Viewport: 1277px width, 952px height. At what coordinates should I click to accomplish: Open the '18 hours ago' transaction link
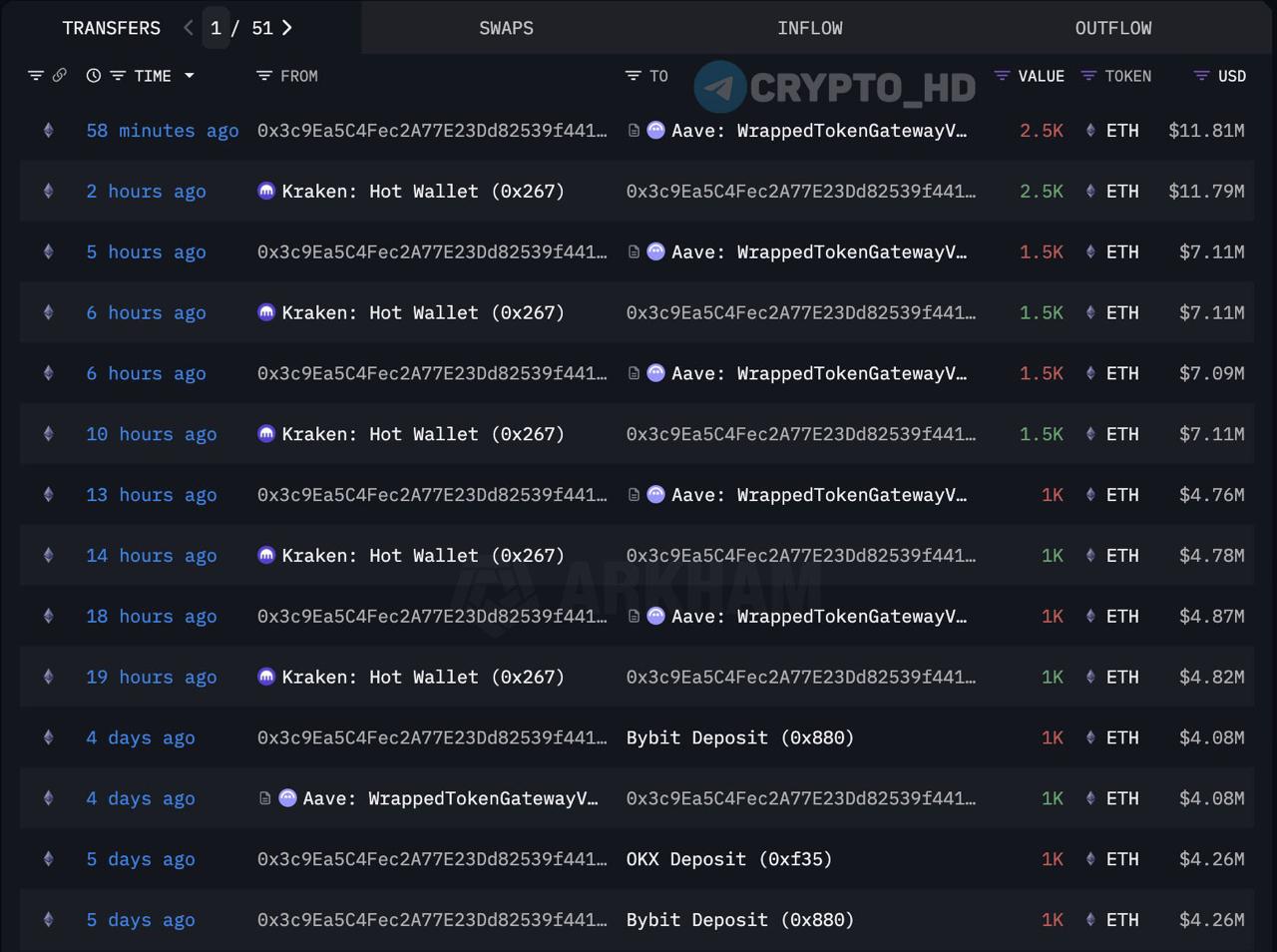(152, 617)
